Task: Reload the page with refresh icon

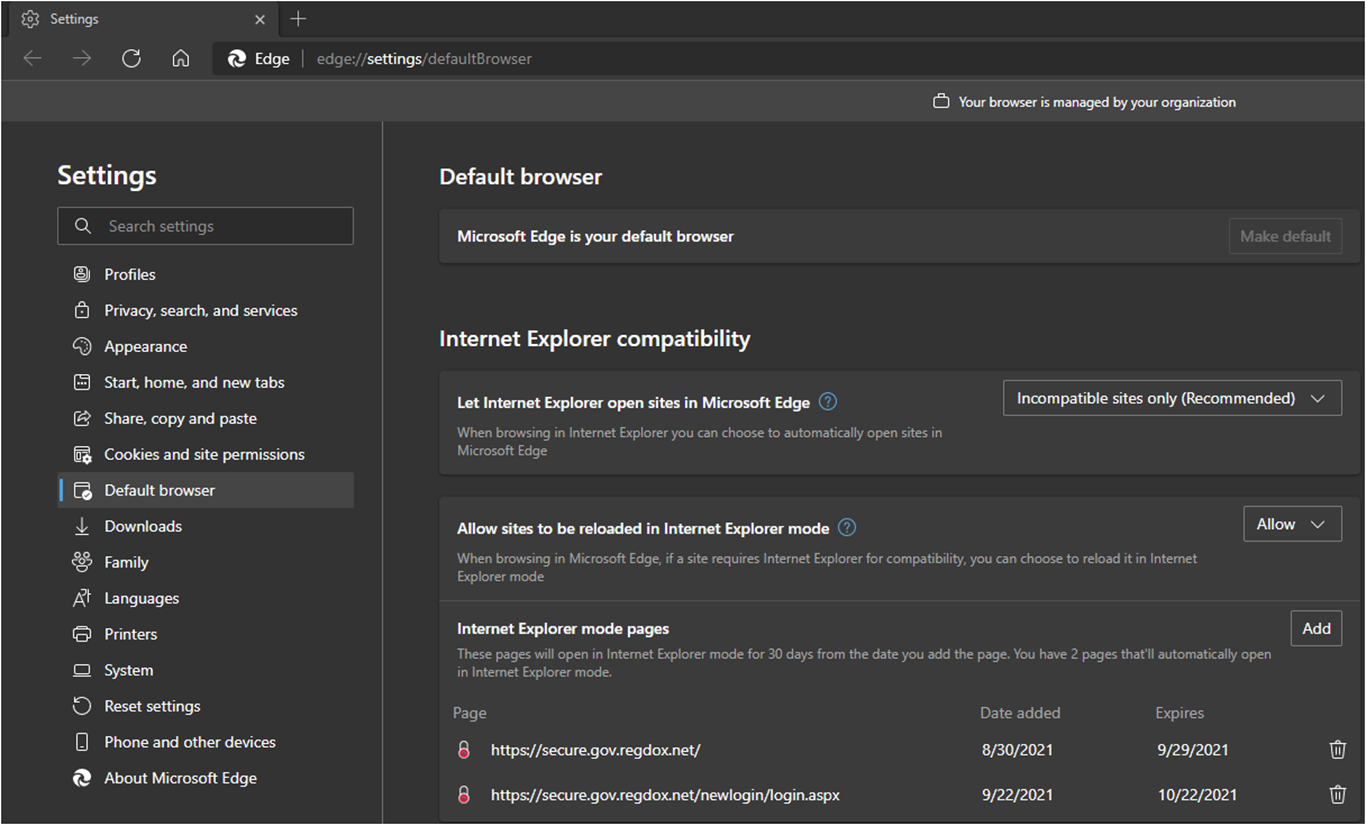Action: (x=131, y=59)
